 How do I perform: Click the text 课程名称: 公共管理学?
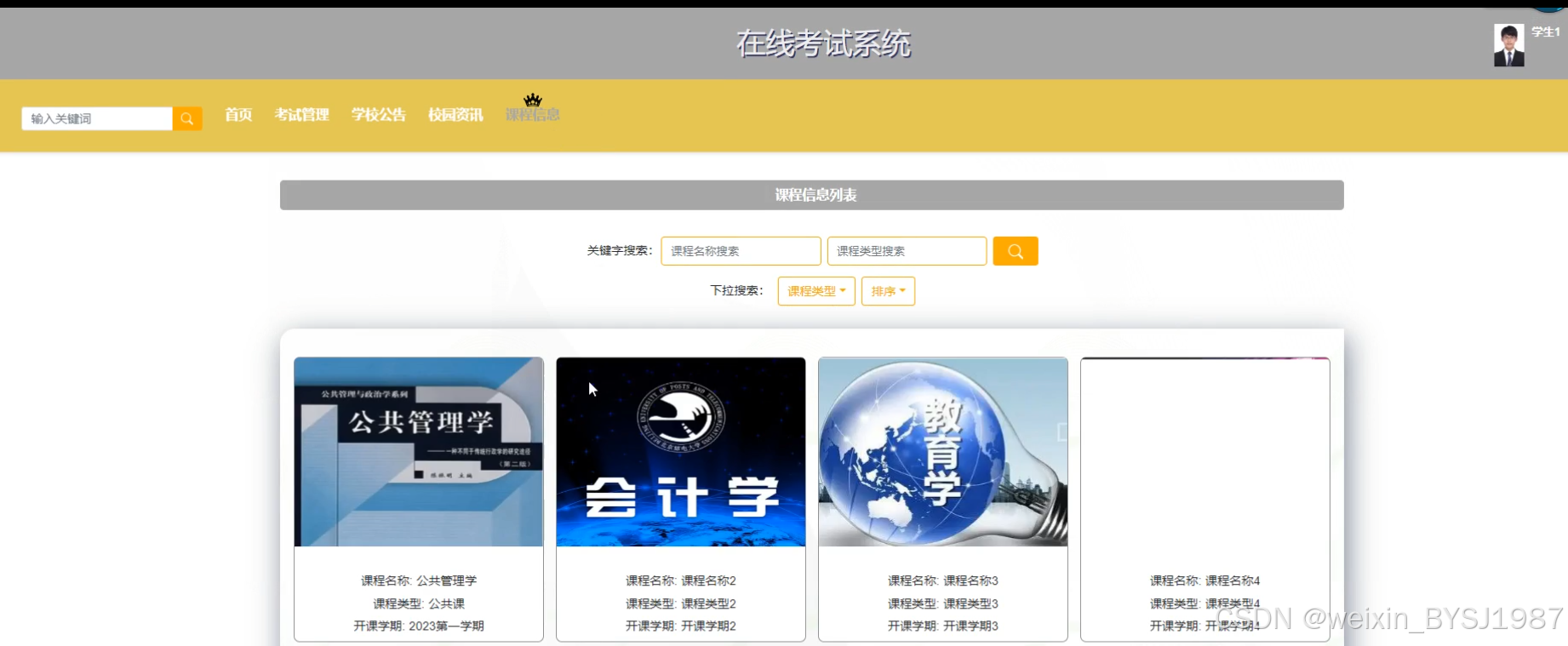pyautogui.click(x=419, y=580)
